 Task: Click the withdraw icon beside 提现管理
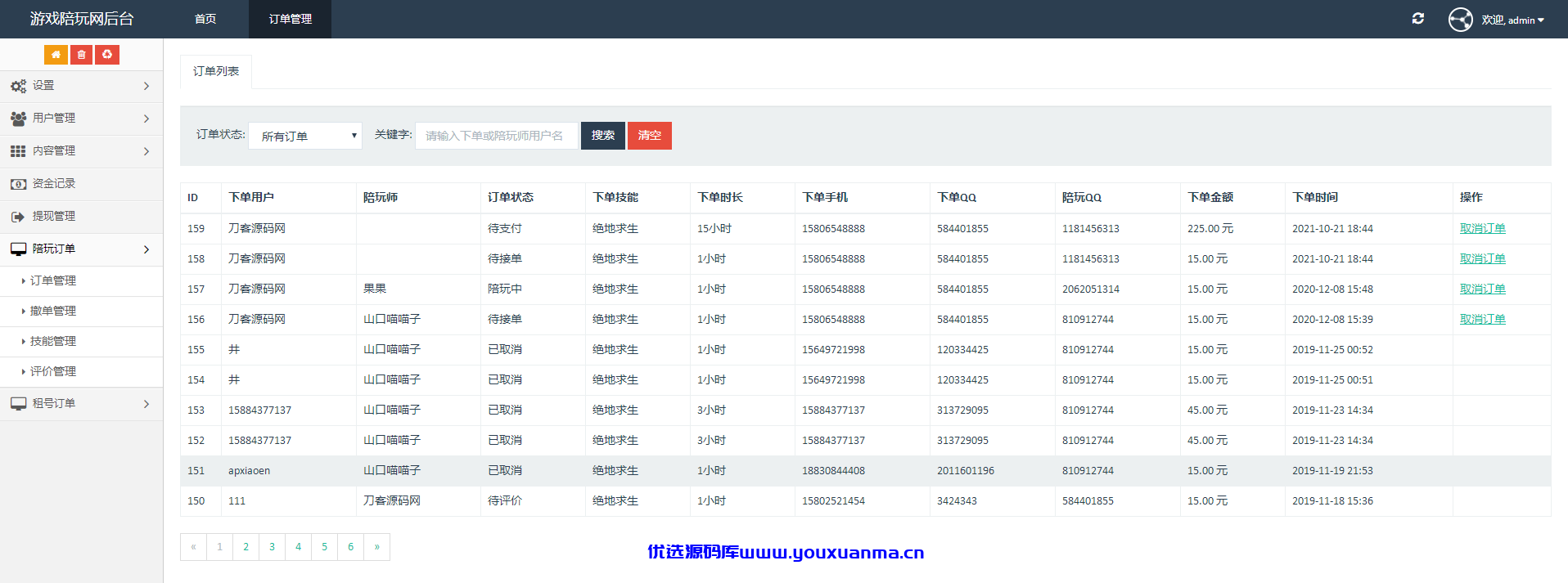pyautogui.click(x=18, y=217)
